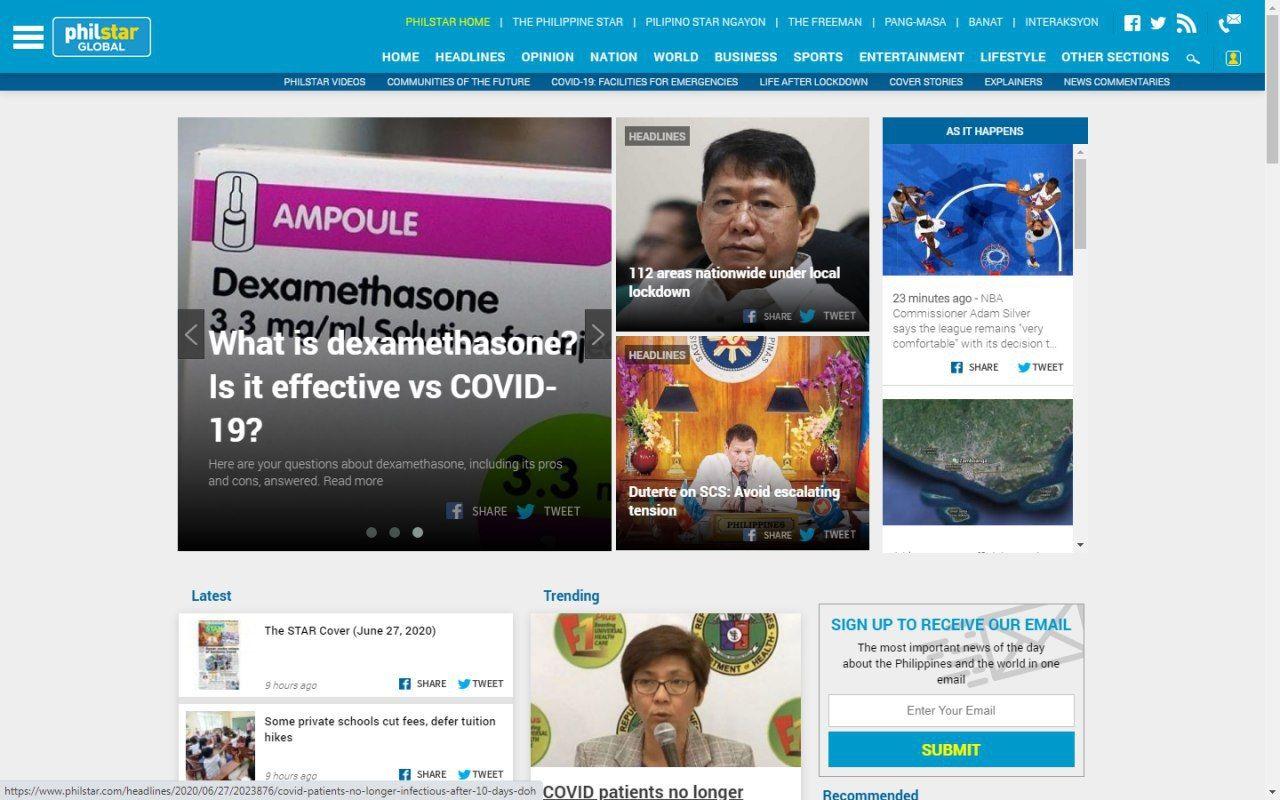Open the Entertainment nav menu item
Viewport: 1280px width, 800px height.
coord(911,57)
